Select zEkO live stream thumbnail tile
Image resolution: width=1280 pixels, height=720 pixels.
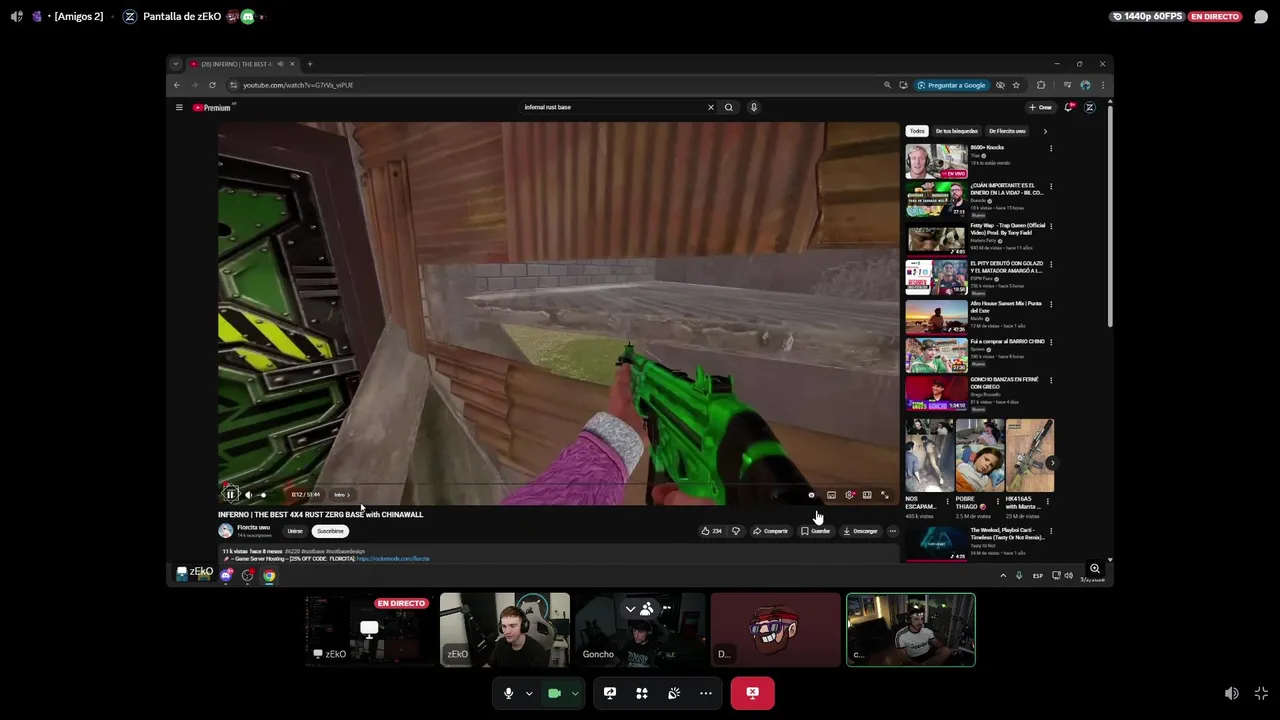click(369, 630)
